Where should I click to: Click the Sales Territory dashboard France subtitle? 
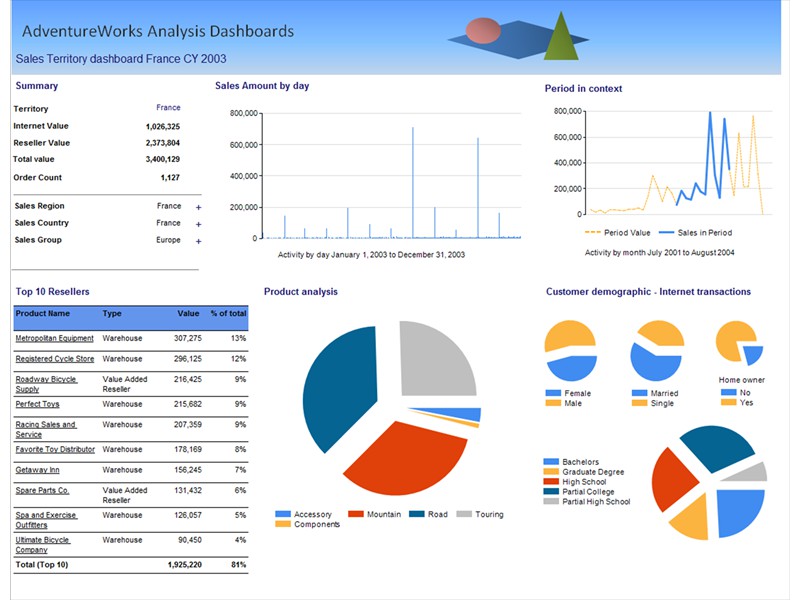point(121,59)
